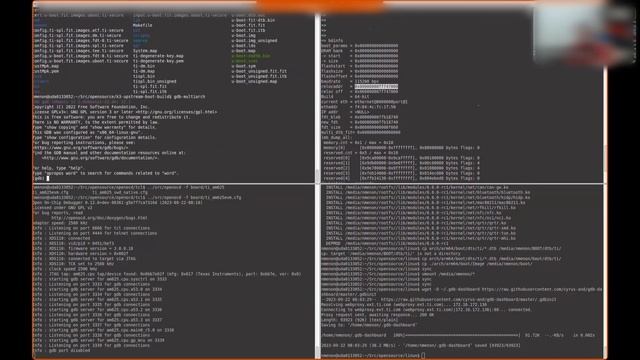Click the DEPMOD line in bottom-right pane

coord(387,243)
